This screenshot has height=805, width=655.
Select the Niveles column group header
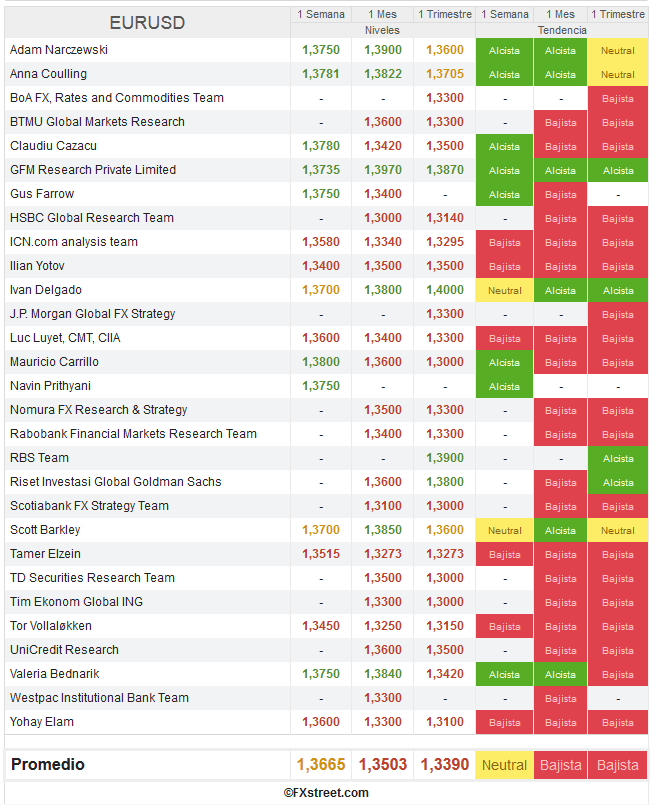pyautogui.click(x=382, y=30)
